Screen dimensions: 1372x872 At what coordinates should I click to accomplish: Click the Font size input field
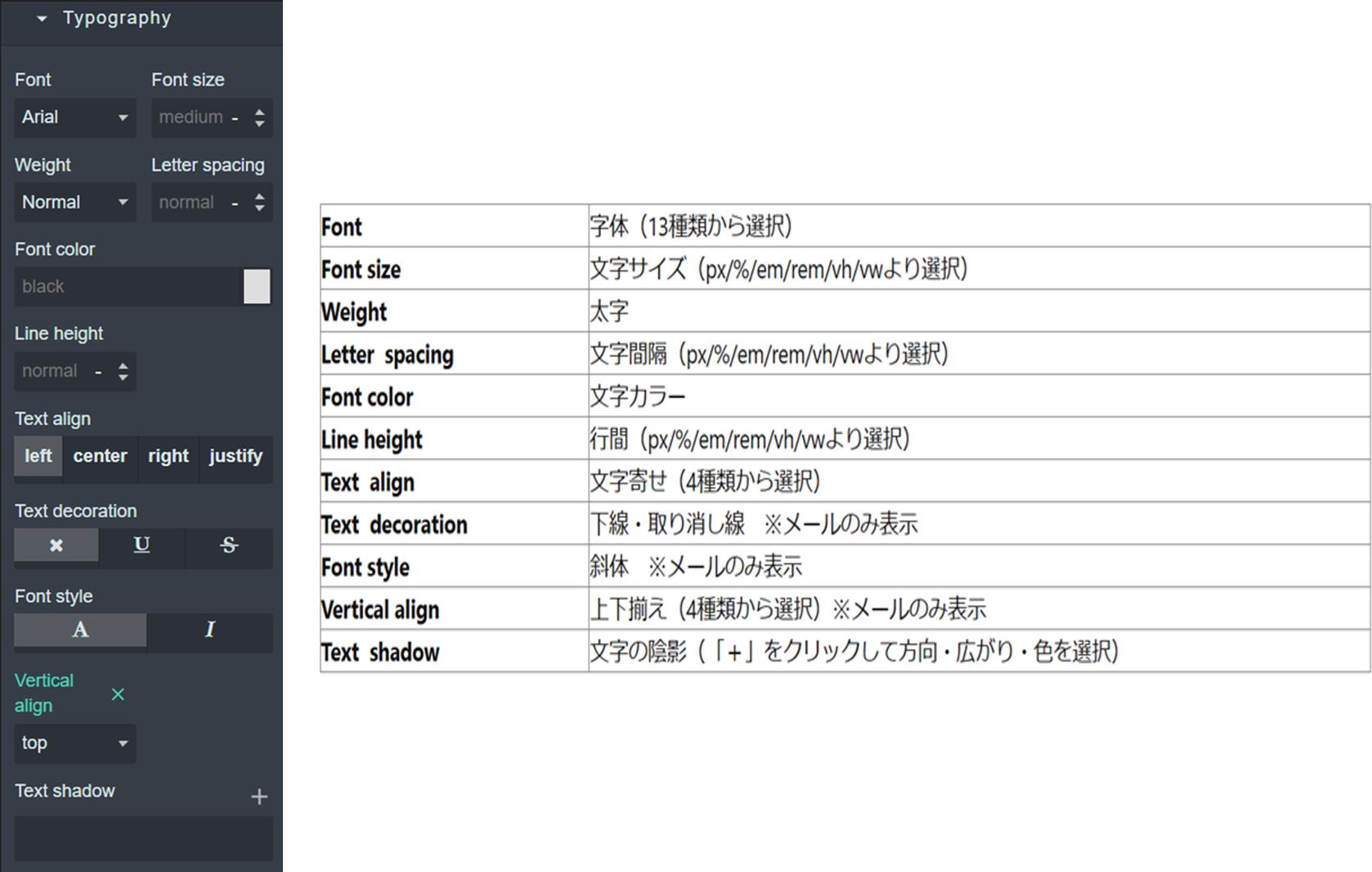(192, 118)
